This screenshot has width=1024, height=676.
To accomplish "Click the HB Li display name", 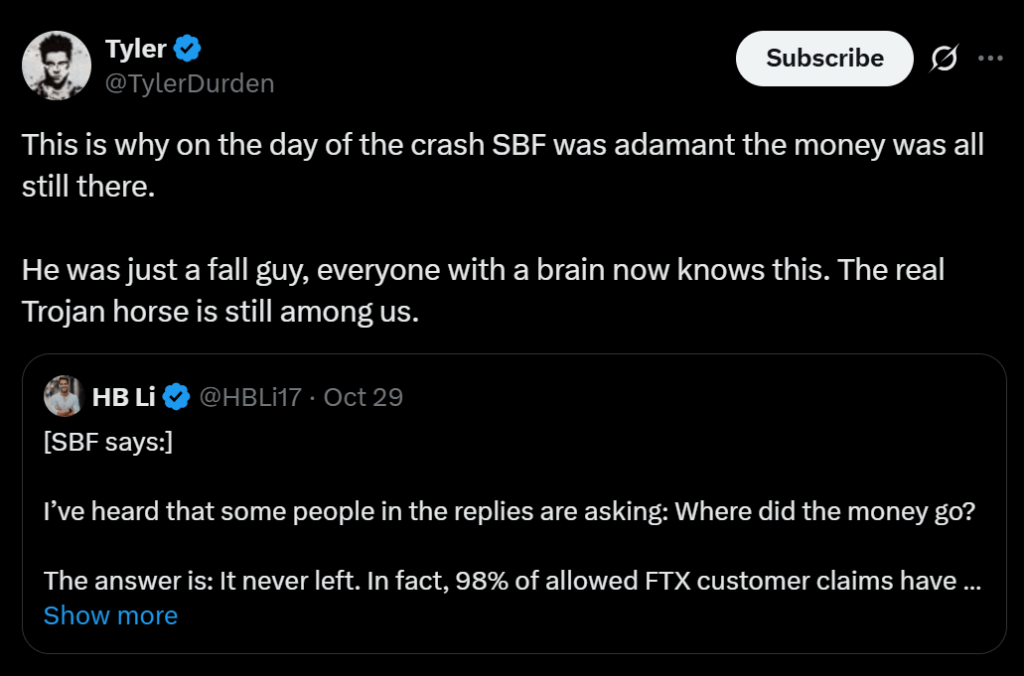I will coord(124,398).
